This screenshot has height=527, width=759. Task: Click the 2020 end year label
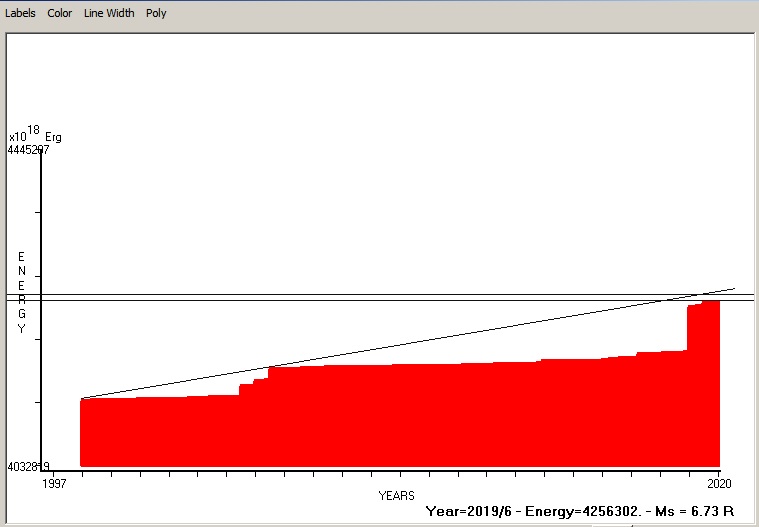coord(719,483)
